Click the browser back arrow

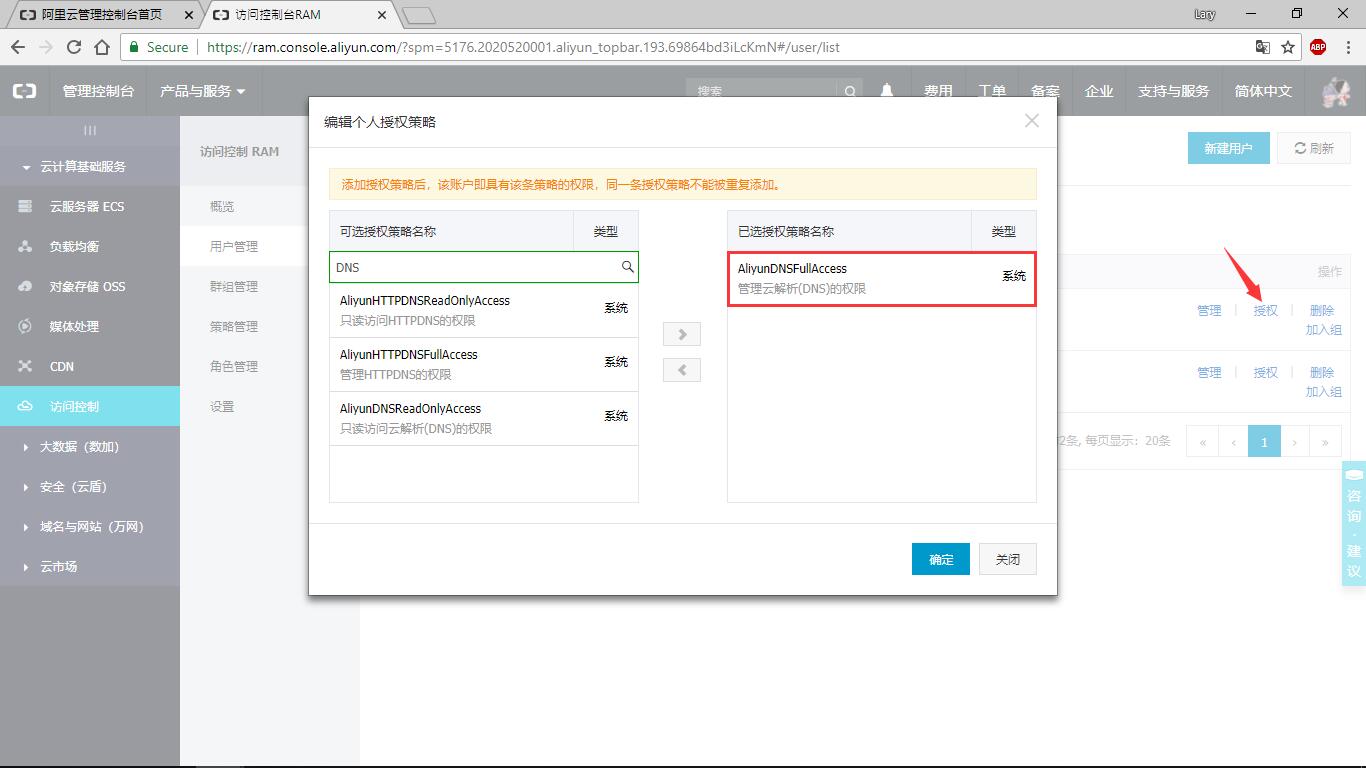[18, 47]
